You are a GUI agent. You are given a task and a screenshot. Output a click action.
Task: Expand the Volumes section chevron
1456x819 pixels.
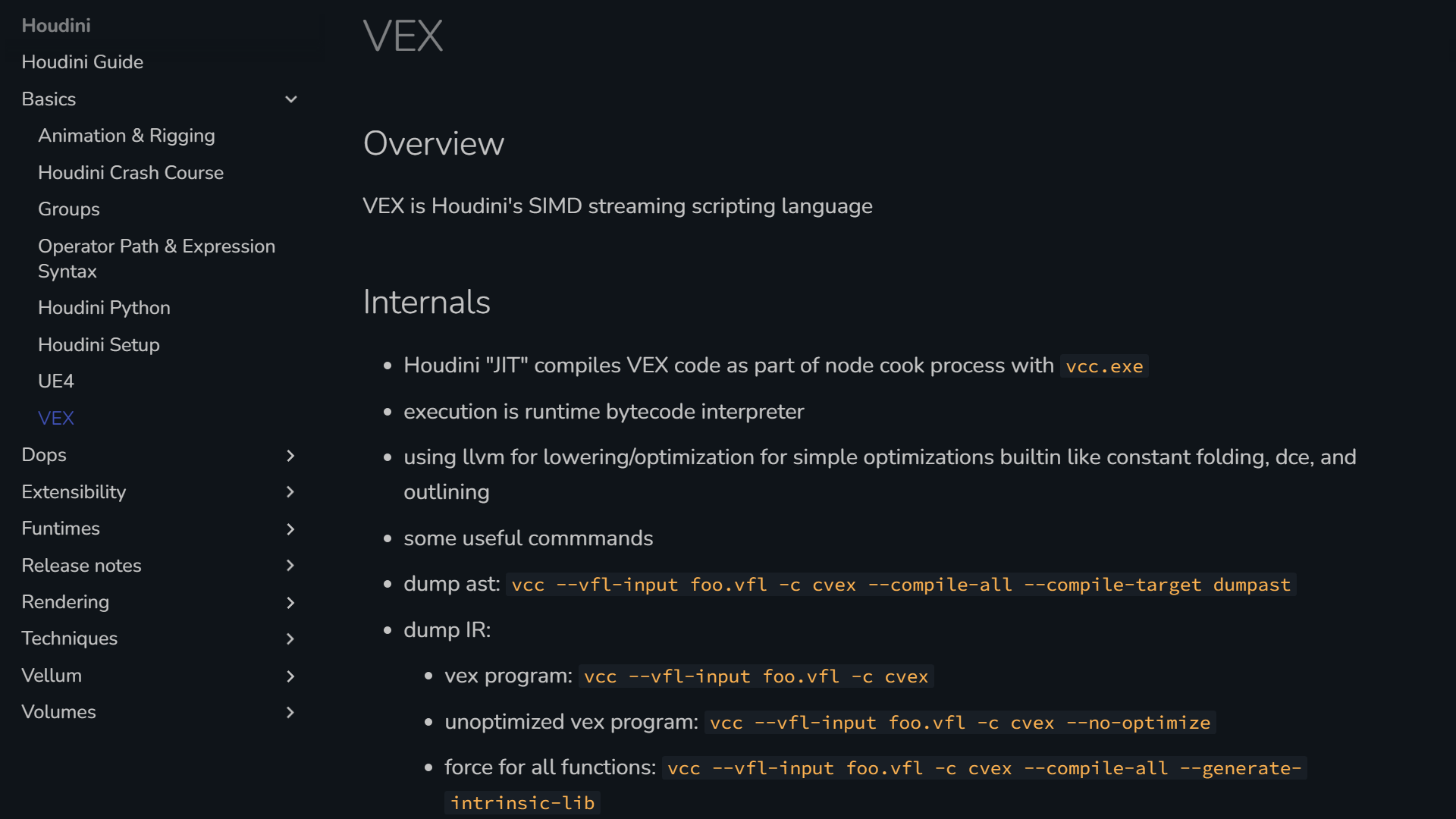click(290, 712)
